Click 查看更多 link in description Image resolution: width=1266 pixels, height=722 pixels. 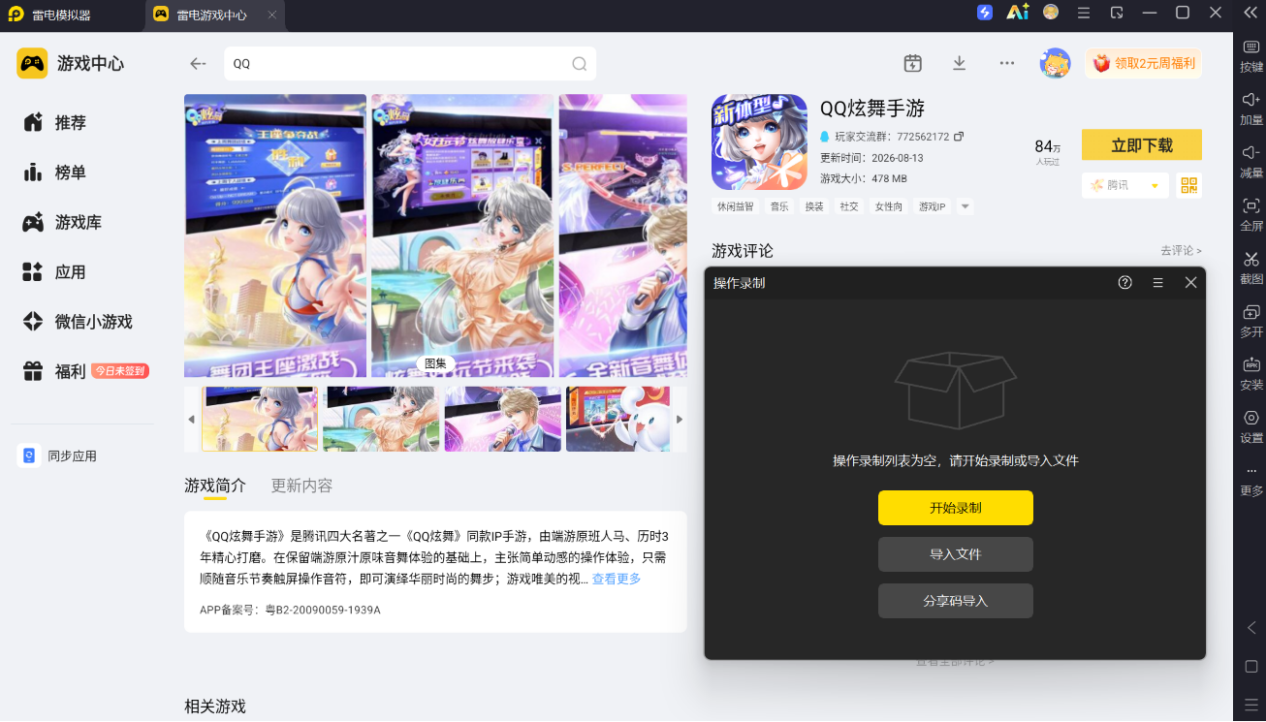click(616, 579)
